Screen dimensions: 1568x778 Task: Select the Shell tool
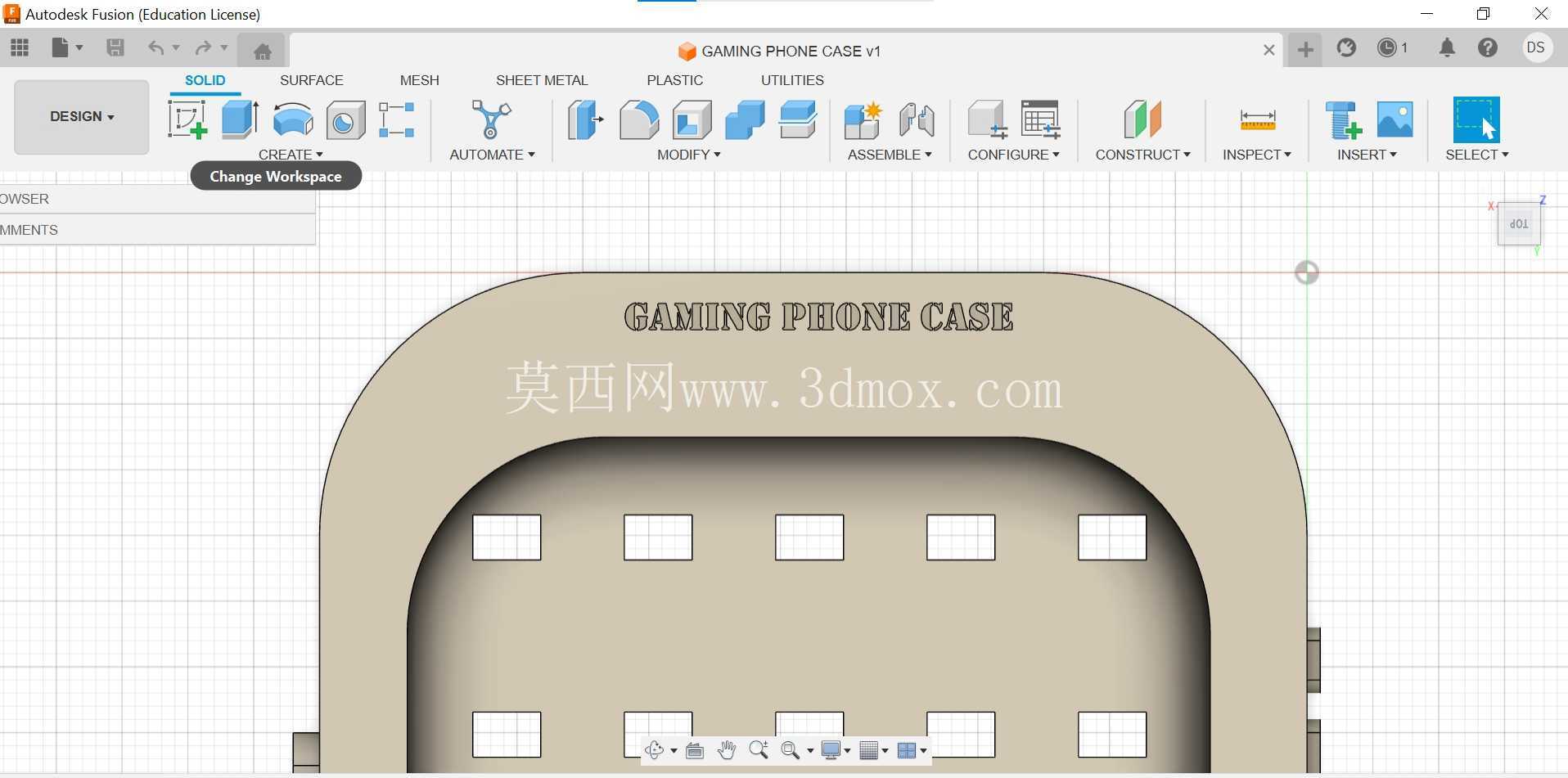[x=692, y=119]
